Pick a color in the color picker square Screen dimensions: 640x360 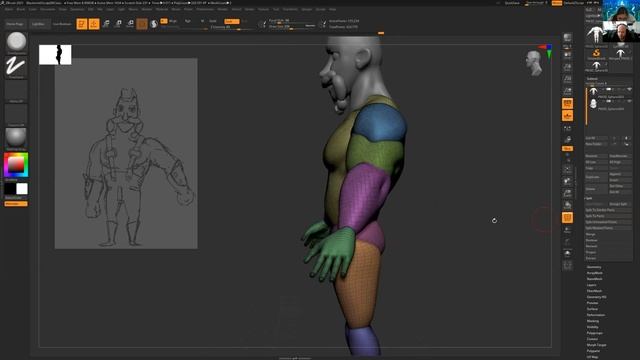click(x=16, y=165)
